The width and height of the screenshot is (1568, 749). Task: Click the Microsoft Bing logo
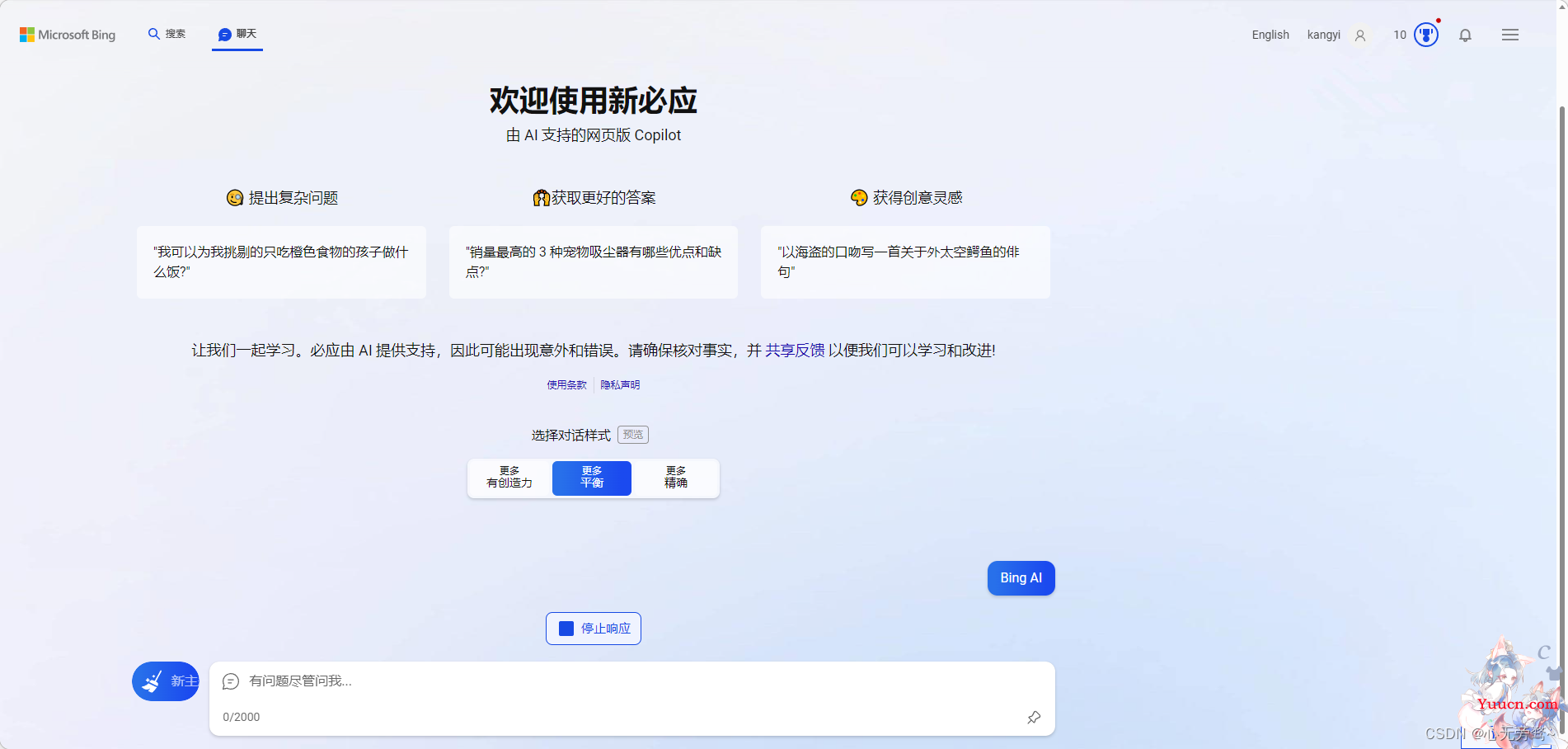68,35
